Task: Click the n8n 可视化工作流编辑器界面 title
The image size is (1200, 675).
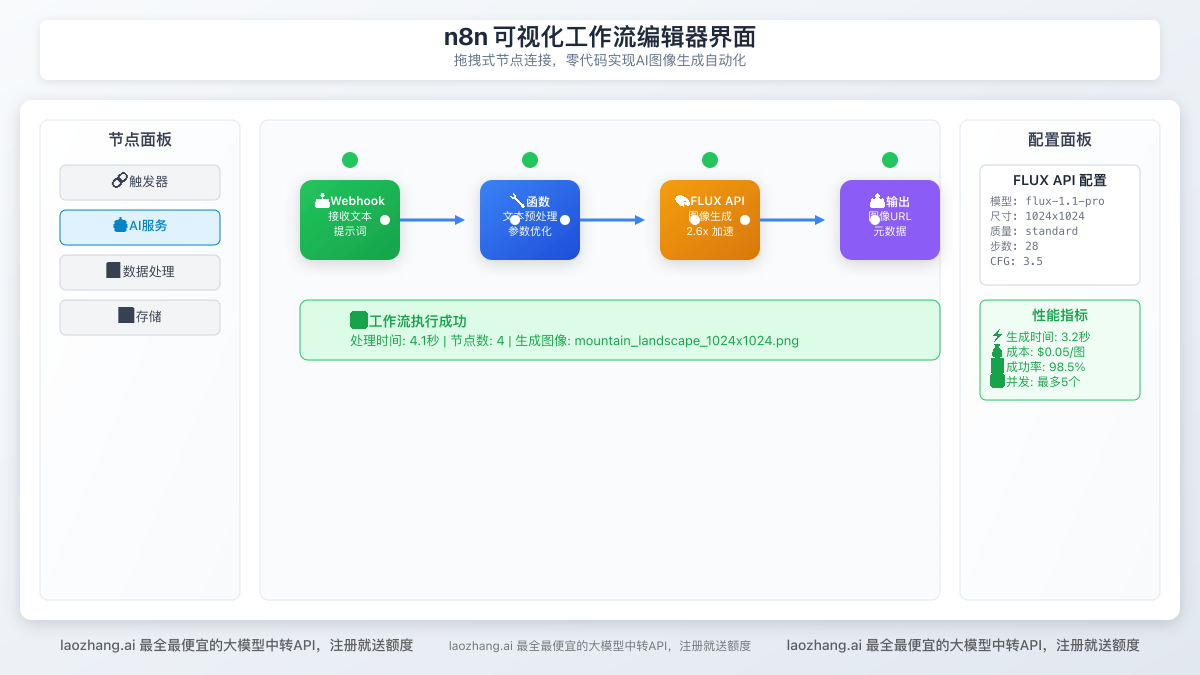Action: 600,38
